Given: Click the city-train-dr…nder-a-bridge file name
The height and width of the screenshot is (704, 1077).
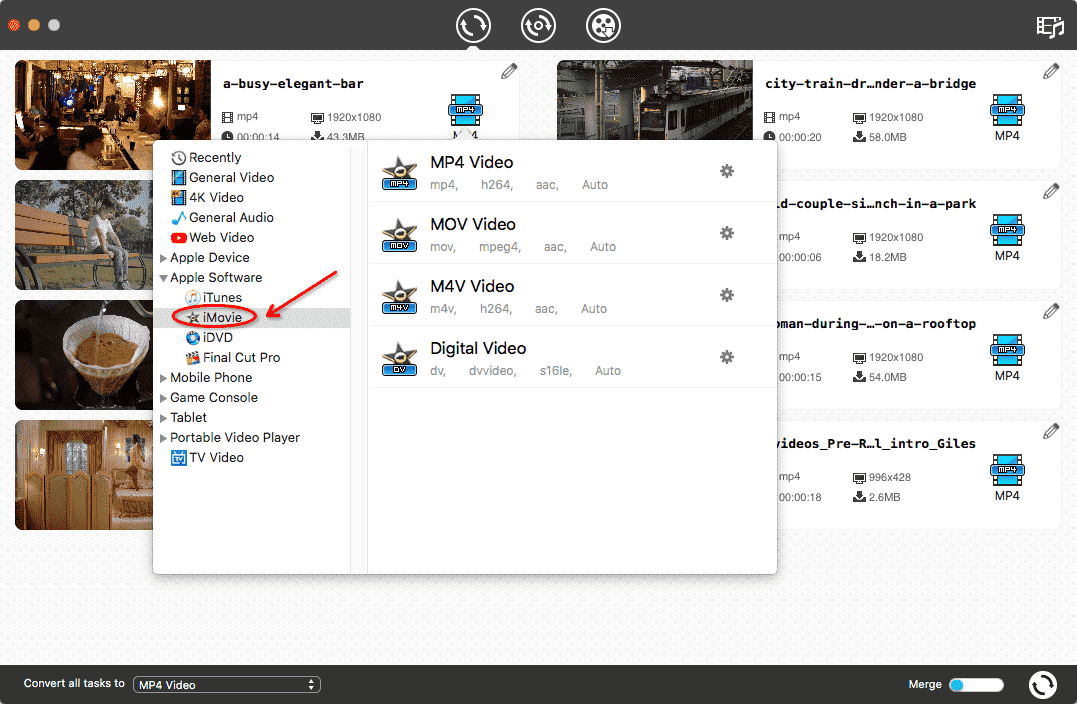Looking at the screenshot, I should 870,84.
